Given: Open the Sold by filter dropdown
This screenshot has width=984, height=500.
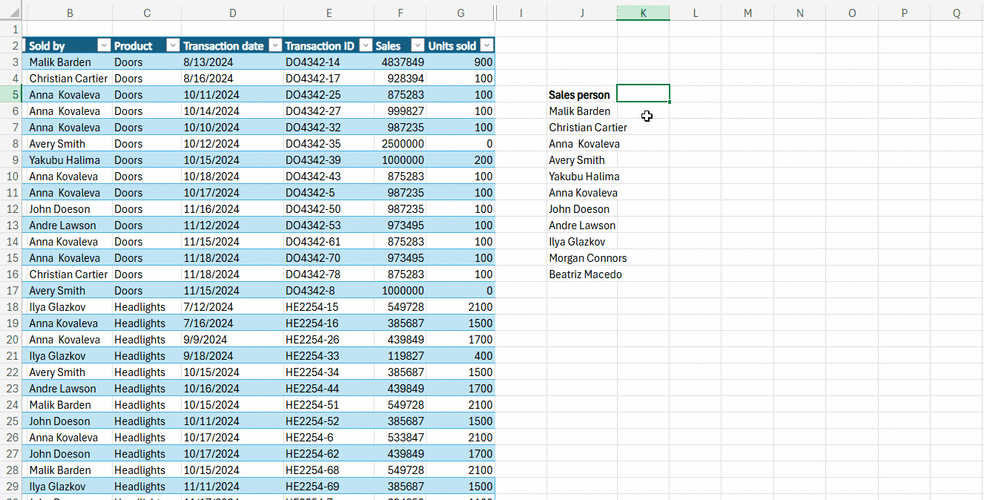Looking at the screenshot, I should click(102, 46).
